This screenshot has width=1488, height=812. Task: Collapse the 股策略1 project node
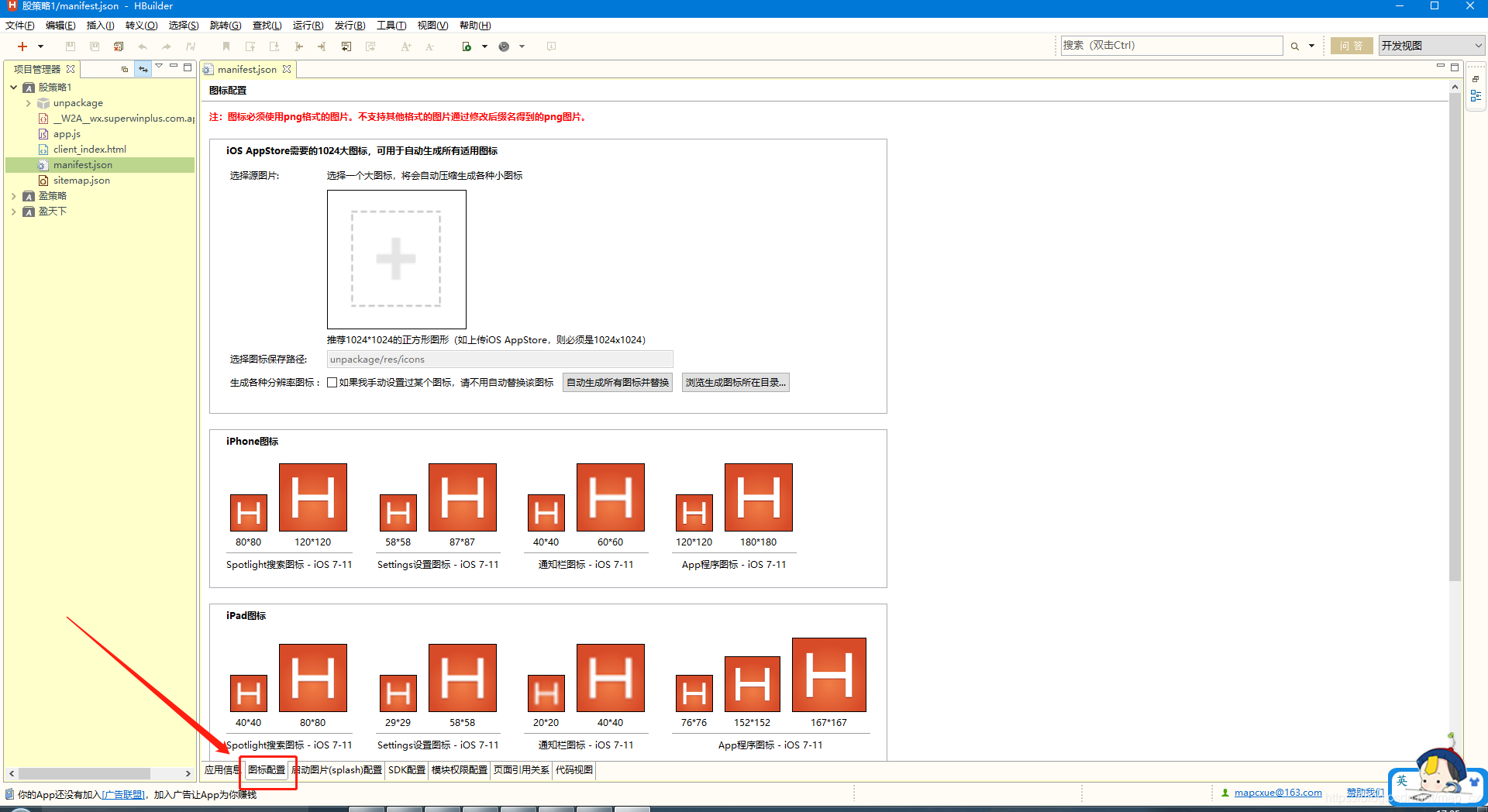pyautogui.click(x=13, y=88)
